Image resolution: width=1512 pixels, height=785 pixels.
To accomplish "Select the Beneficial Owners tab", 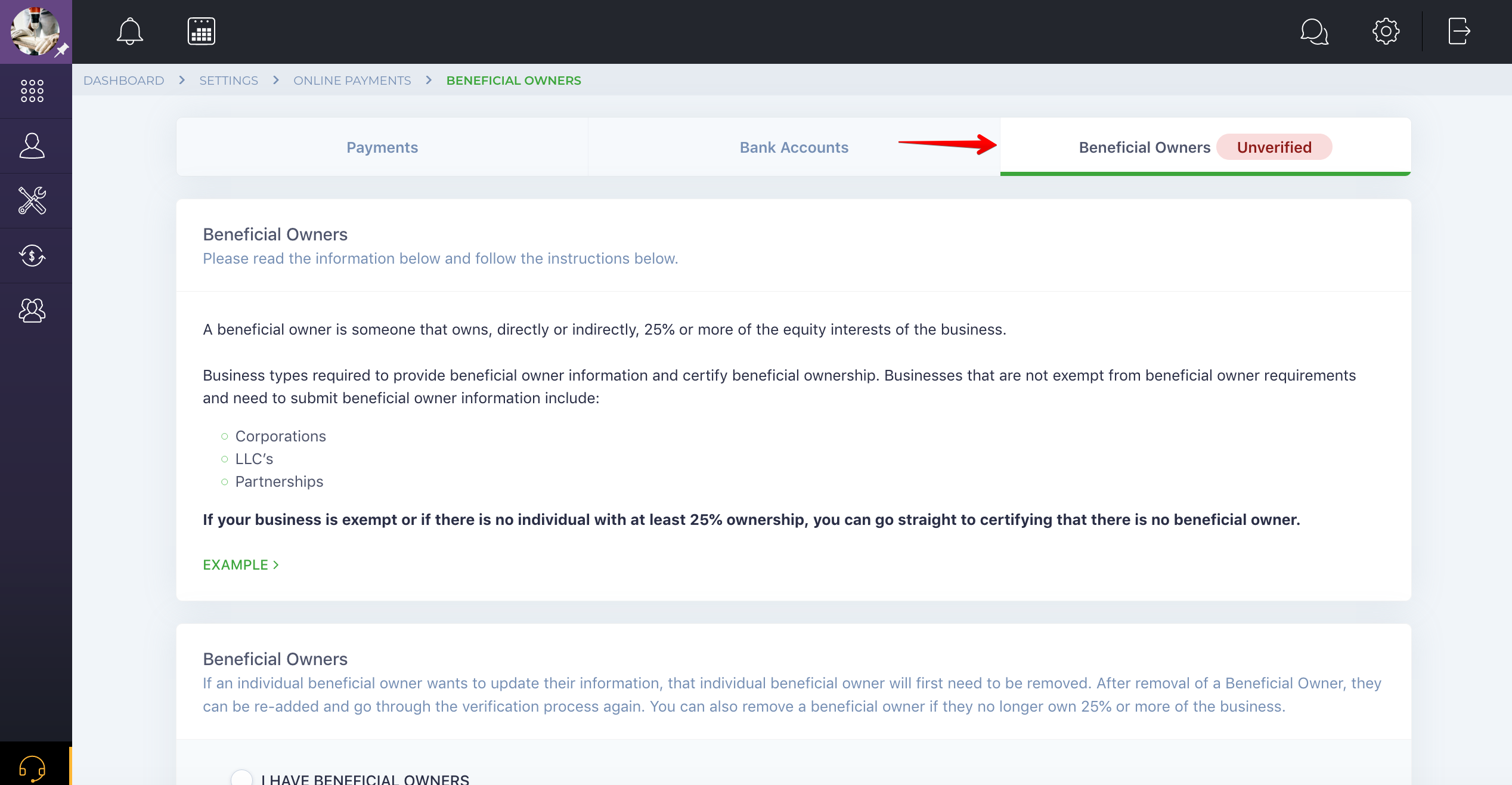I will (x=1144, y=147).
